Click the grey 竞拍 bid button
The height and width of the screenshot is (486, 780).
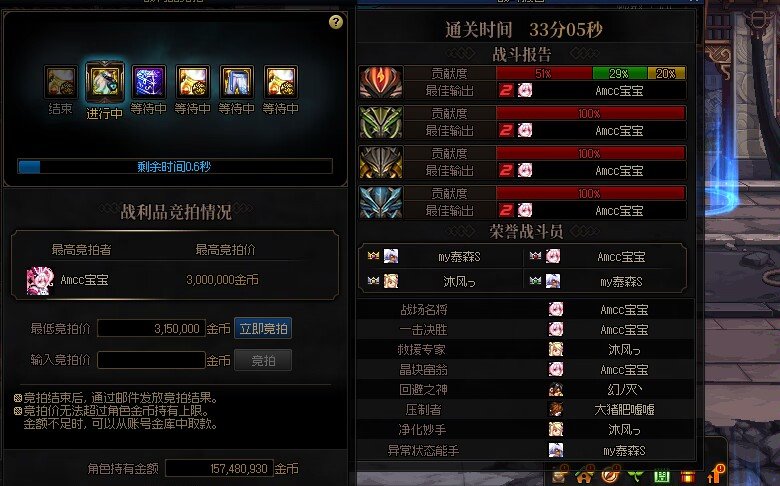point(263,360)
